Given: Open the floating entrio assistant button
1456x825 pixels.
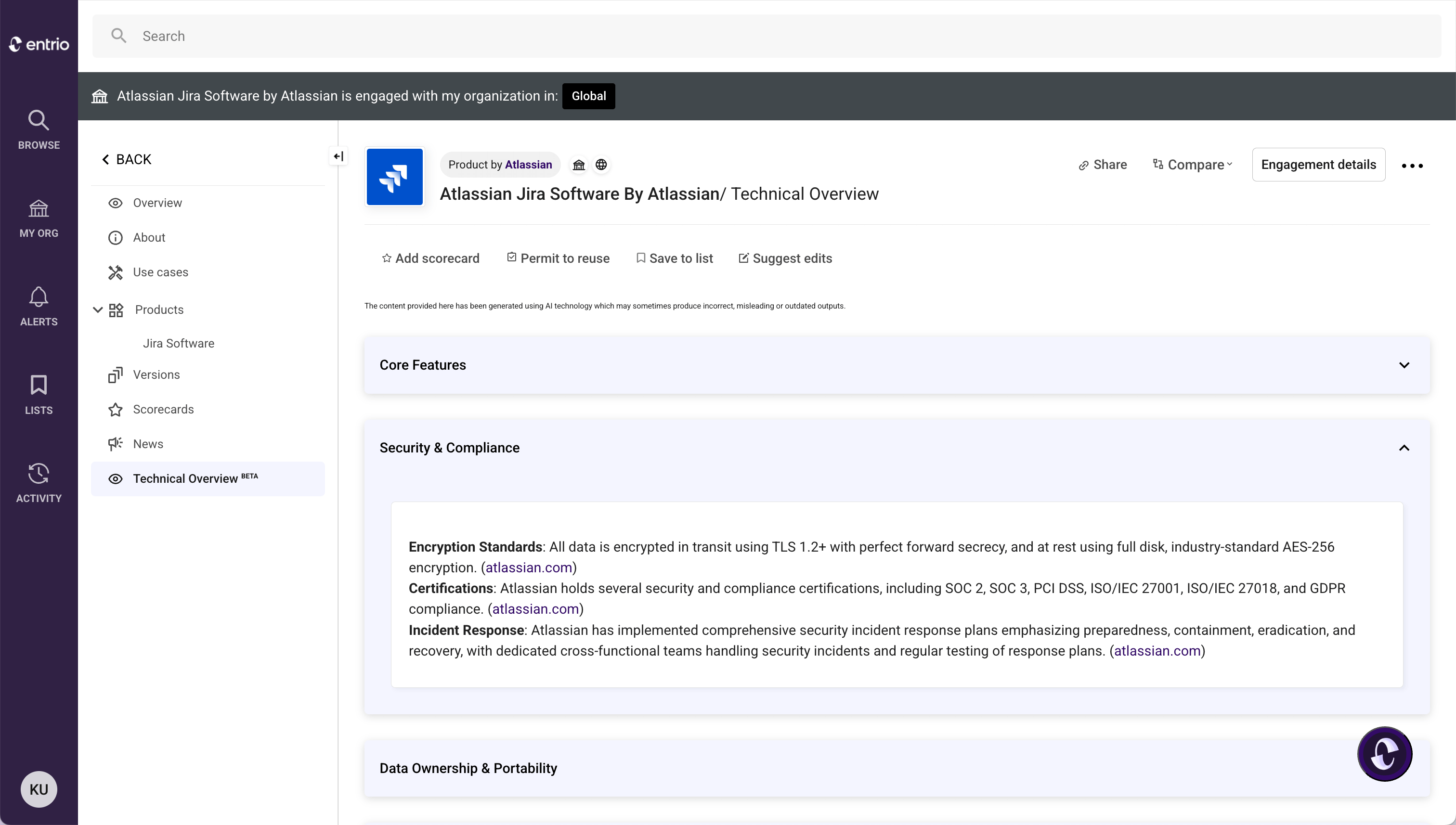Looking at the screenshot, I should (1384, 754).
